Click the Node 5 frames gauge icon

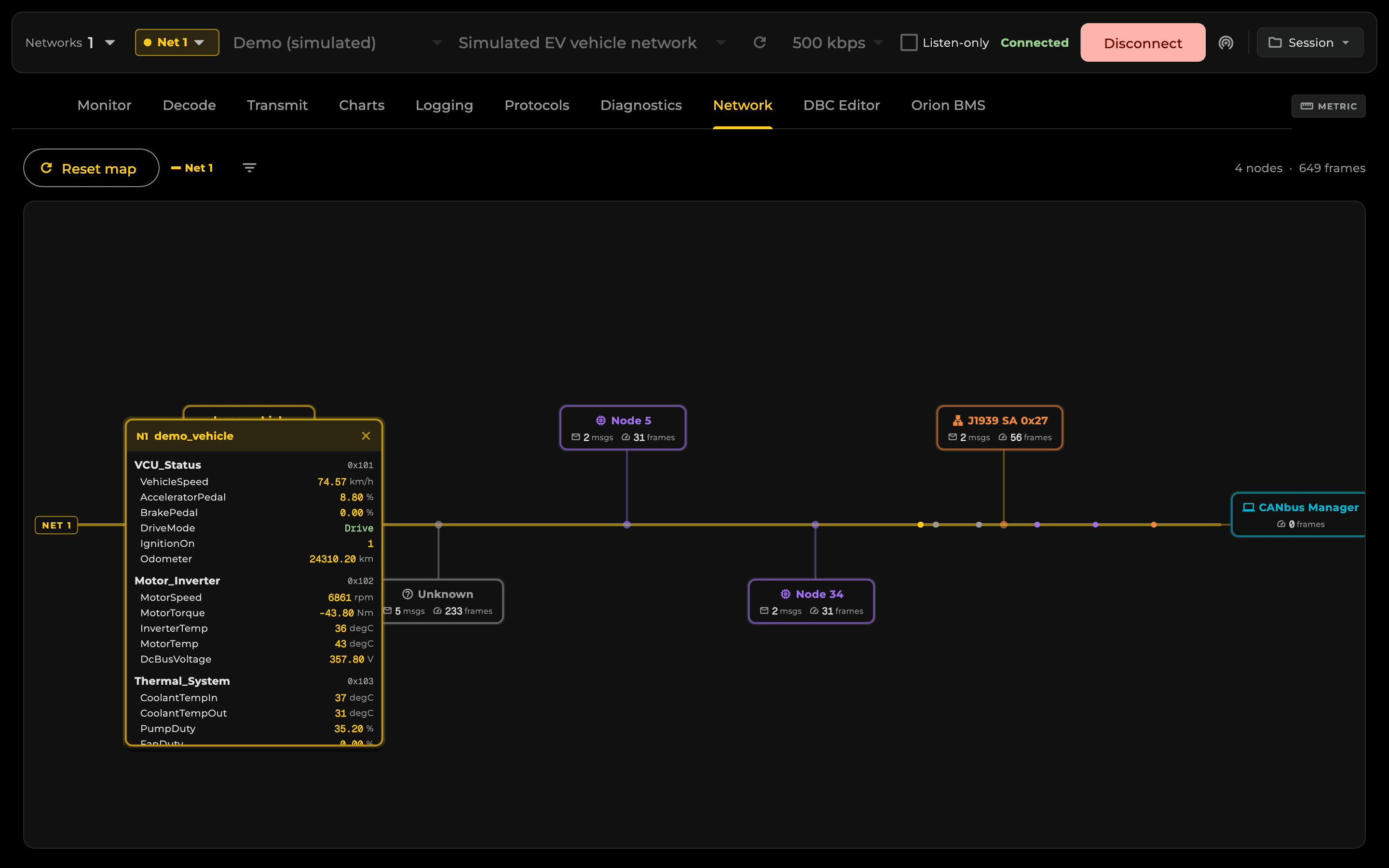coord(626,437)
